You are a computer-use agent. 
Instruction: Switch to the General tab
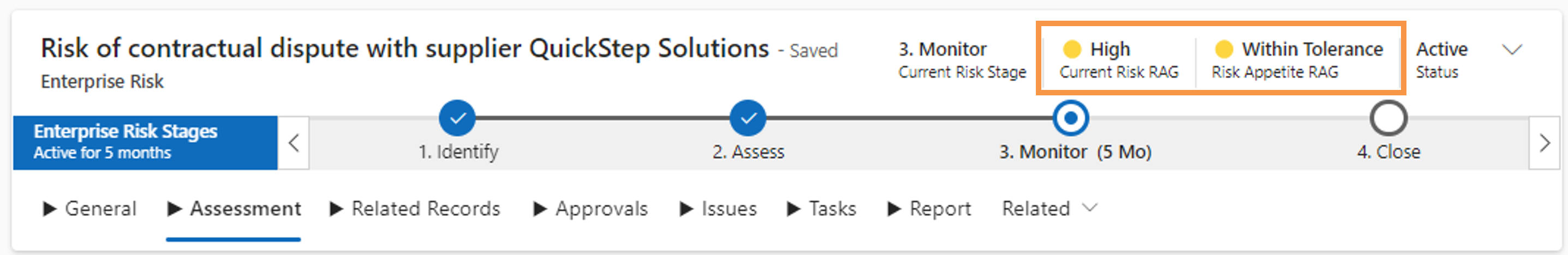90,208
